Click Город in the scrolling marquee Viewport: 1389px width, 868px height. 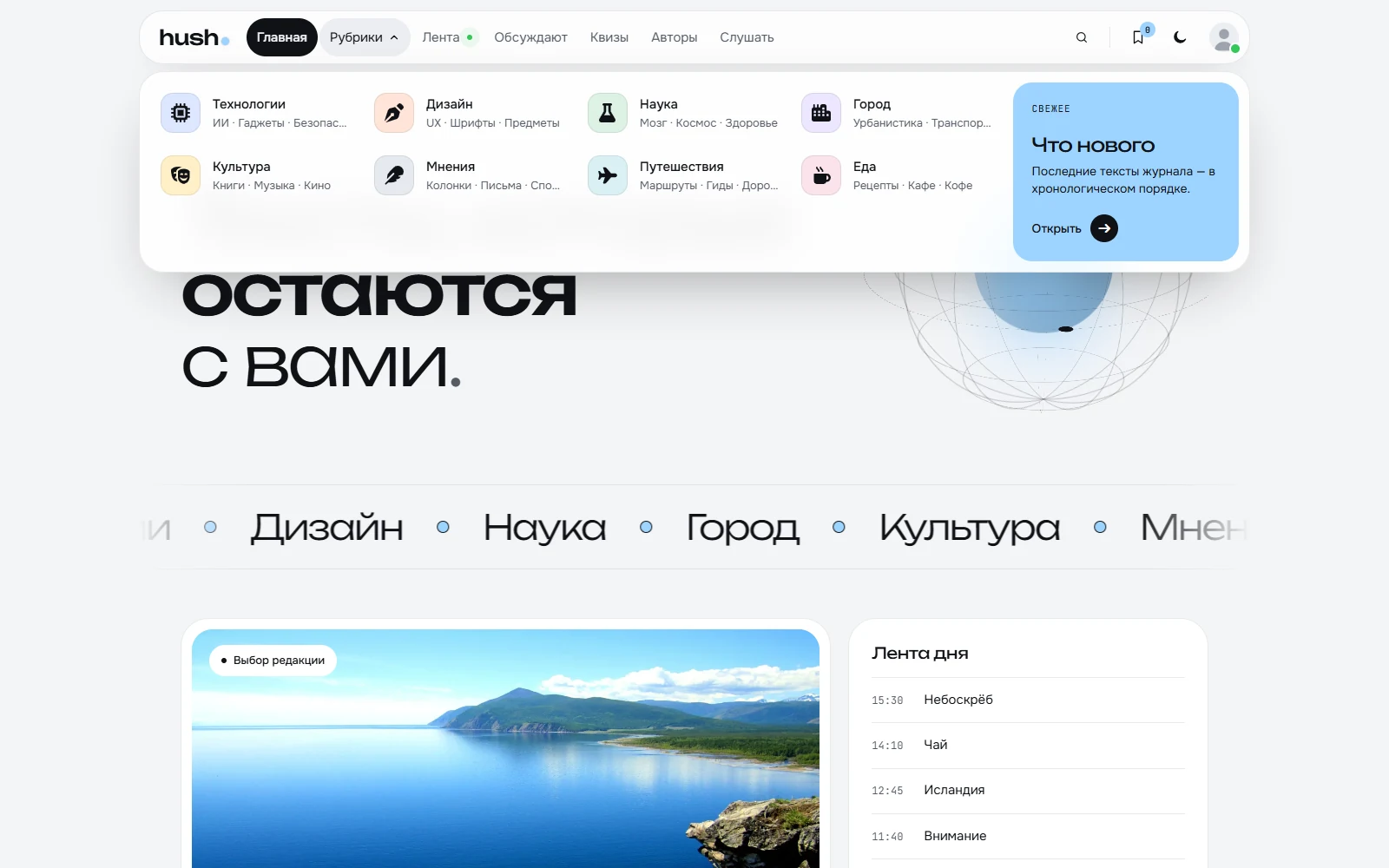tap(742, 528)
